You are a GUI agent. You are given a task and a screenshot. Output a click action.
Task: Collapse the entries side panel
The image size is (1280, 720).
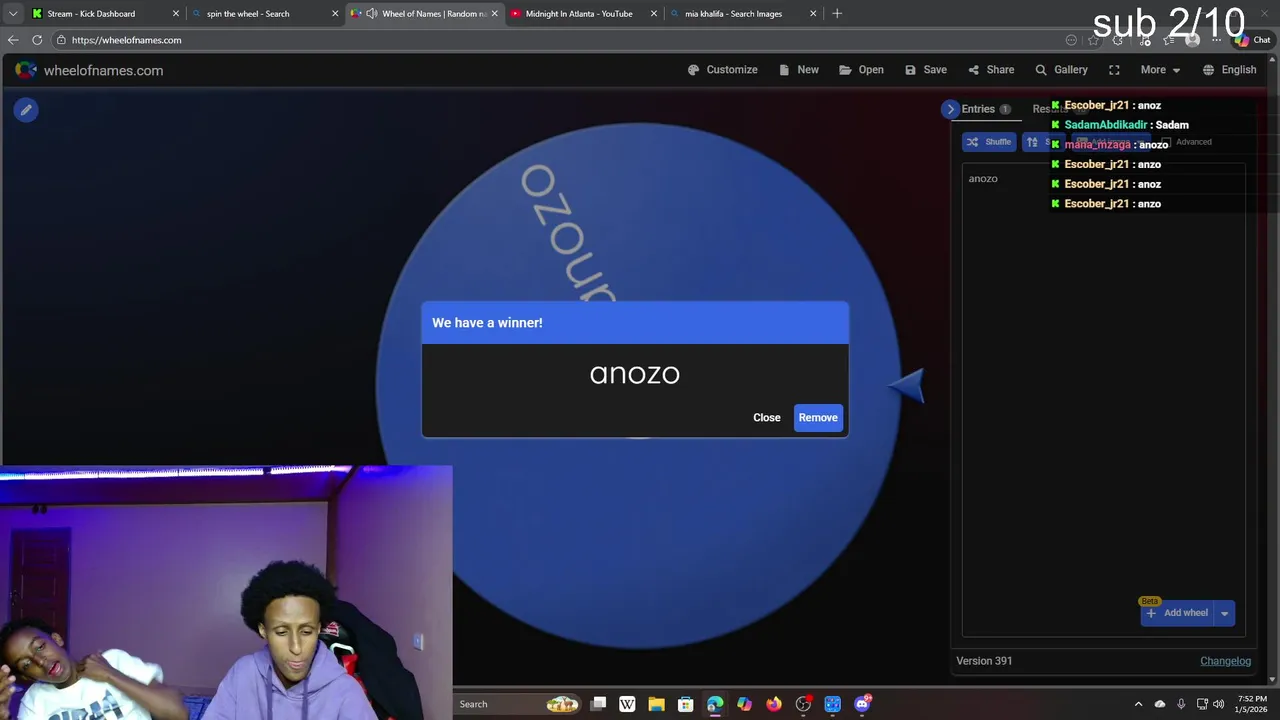coord(950,109)
